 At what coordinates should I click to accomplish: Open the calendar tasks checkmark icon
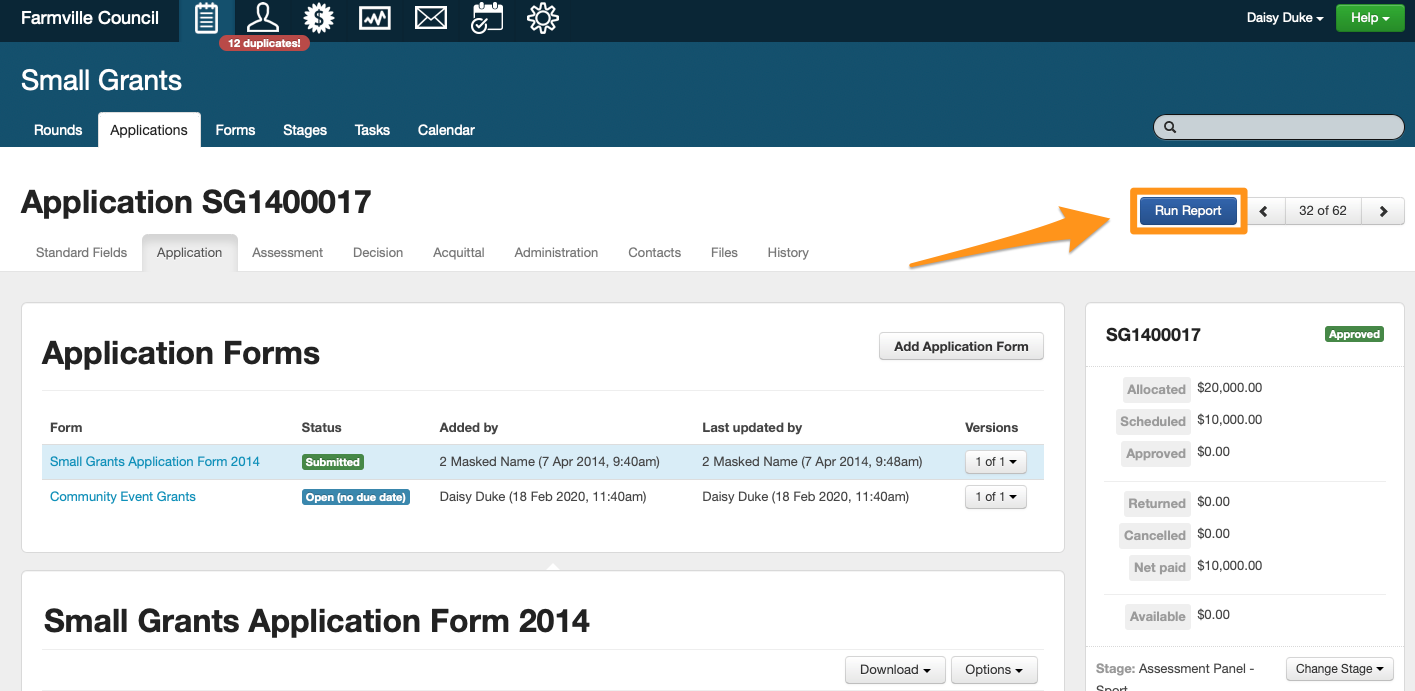pyautogui.click(x=487, y=18)
